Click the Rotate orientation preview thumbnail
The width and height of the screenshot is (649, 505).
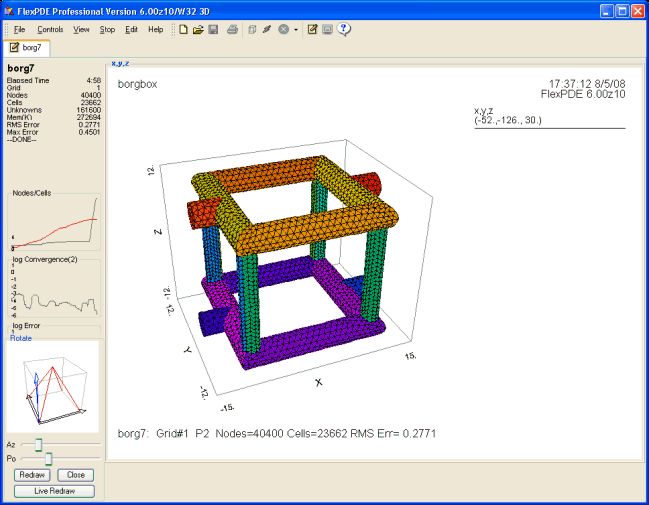coord(52,387)
